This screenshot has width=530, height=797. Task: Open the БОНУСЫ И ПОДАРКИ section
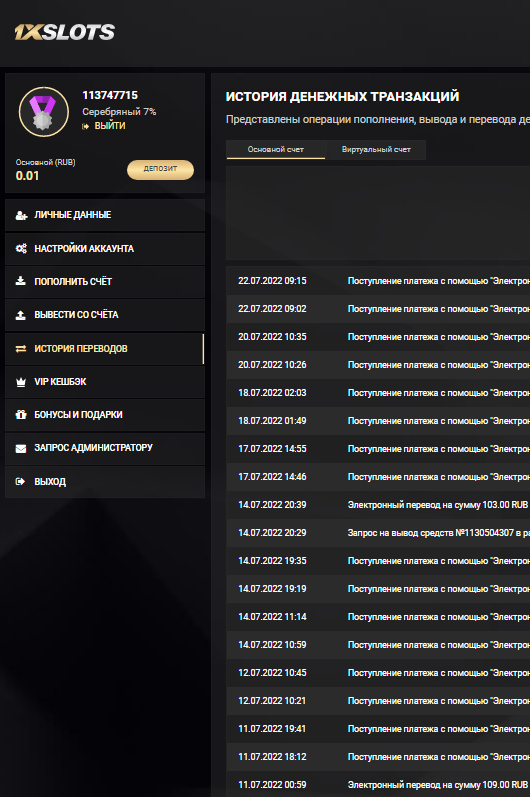(x=105, y=415)
